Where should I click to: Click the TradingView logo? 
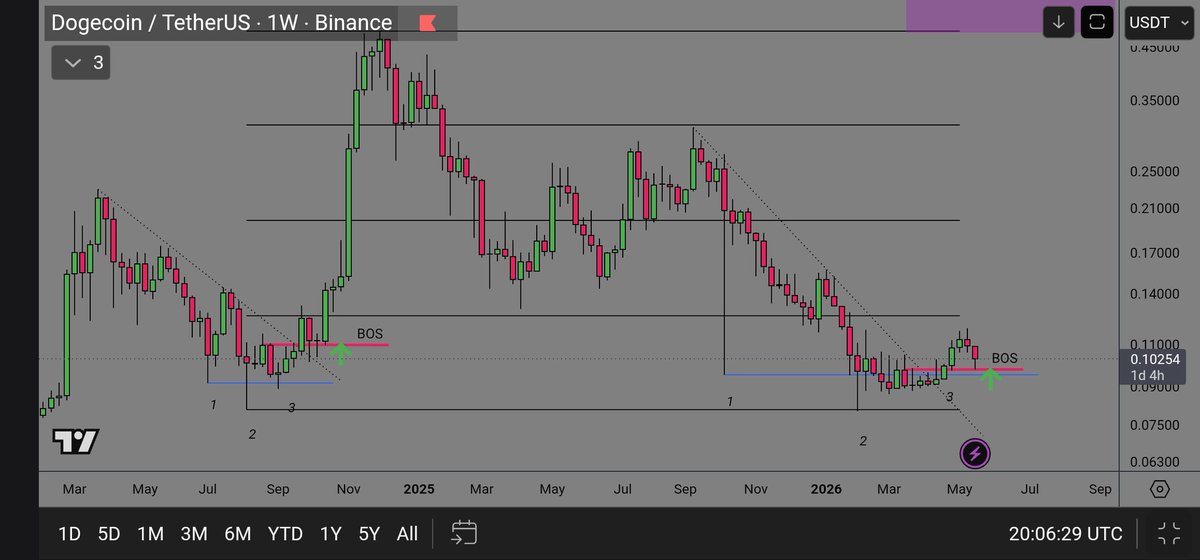coord(76,441)
